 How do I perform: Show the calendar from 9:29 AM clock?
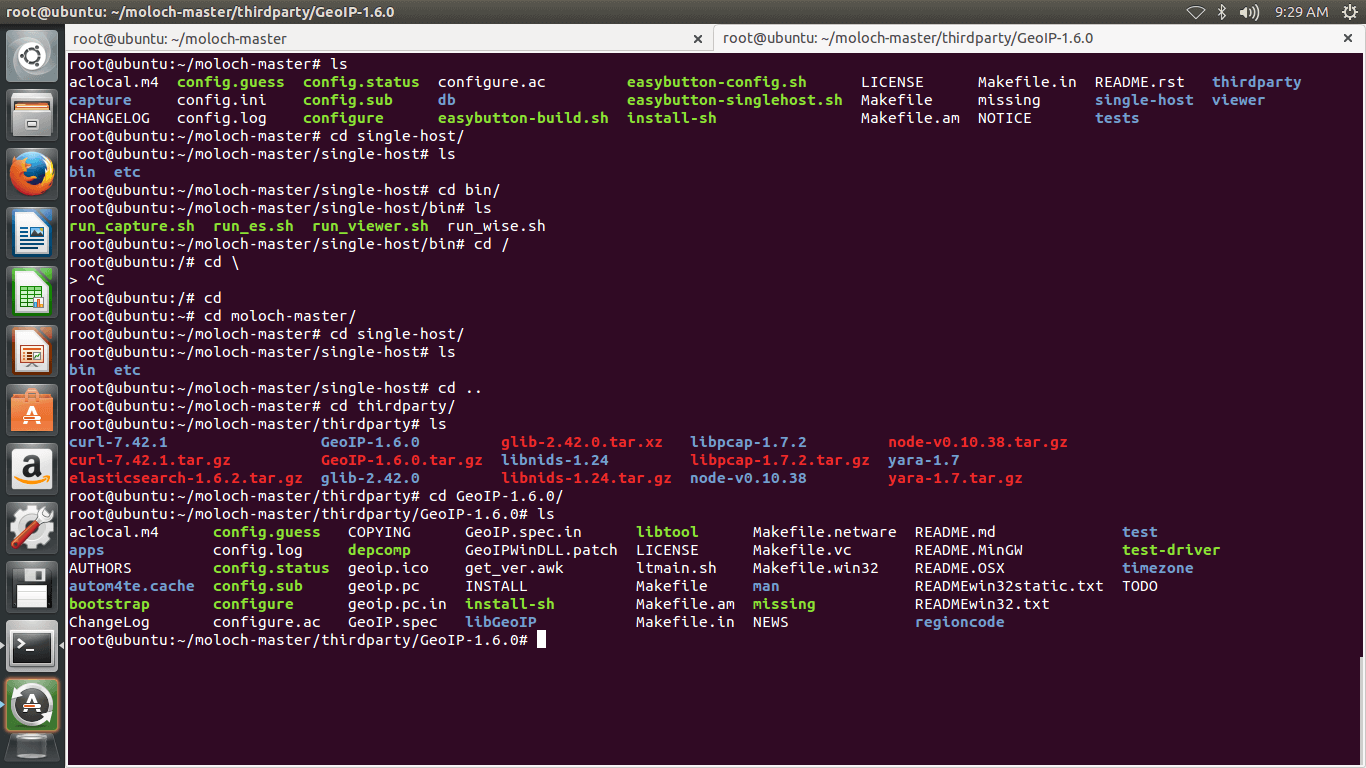tap(1301, 12)
